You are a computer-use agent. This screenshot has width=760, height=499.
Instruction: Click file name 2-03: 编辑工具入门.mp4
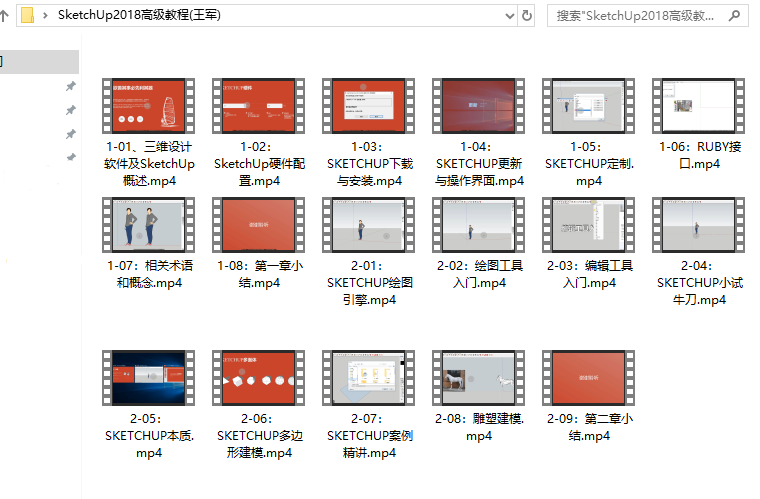pos(589,274)
